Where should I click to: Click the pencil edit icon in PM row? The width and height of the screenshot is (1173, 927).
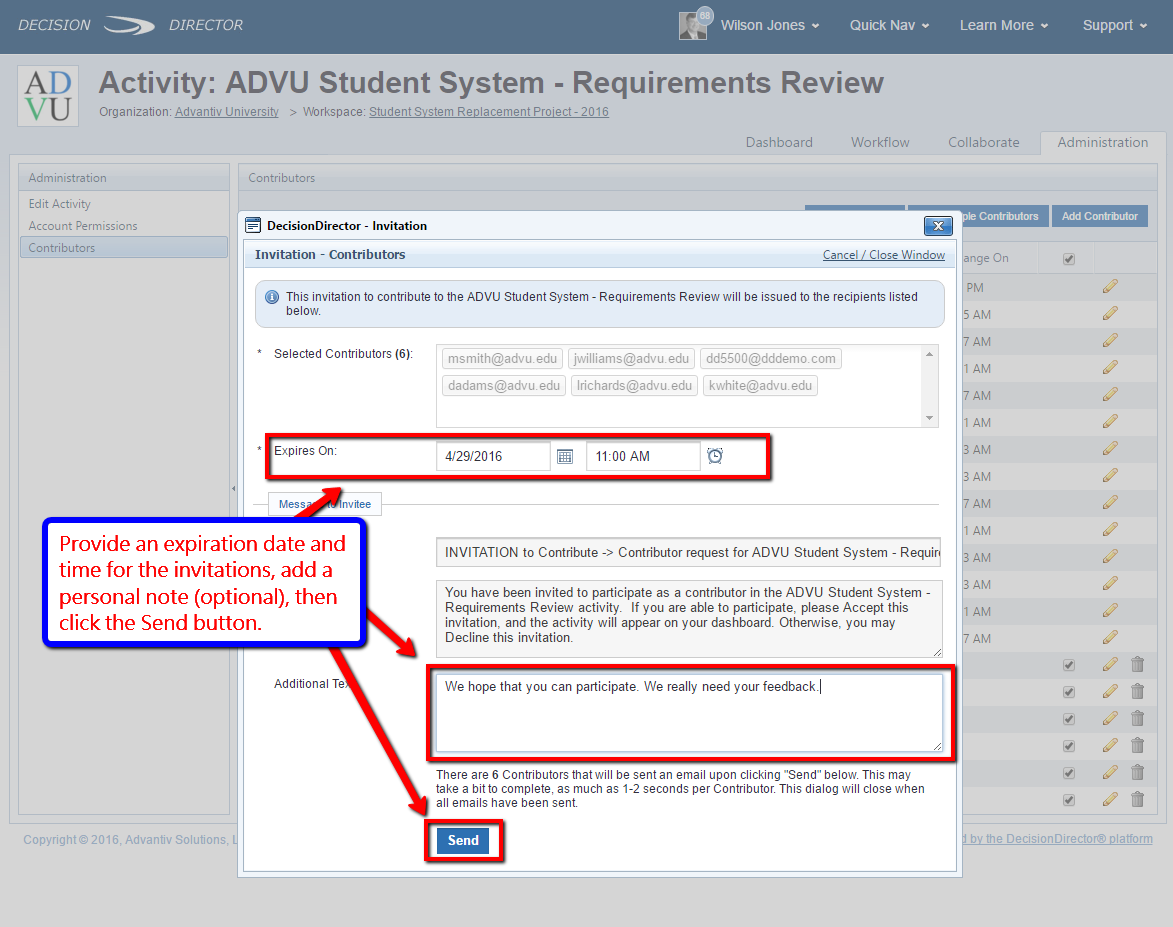pos(1110,287)
